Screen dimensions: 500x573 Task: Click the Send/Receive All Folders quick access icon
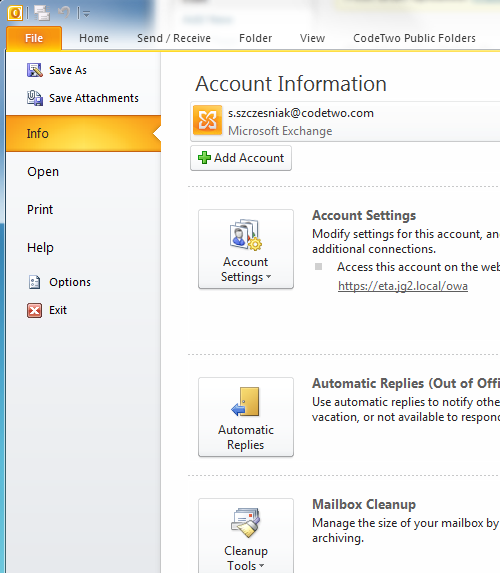click(42, 13)
